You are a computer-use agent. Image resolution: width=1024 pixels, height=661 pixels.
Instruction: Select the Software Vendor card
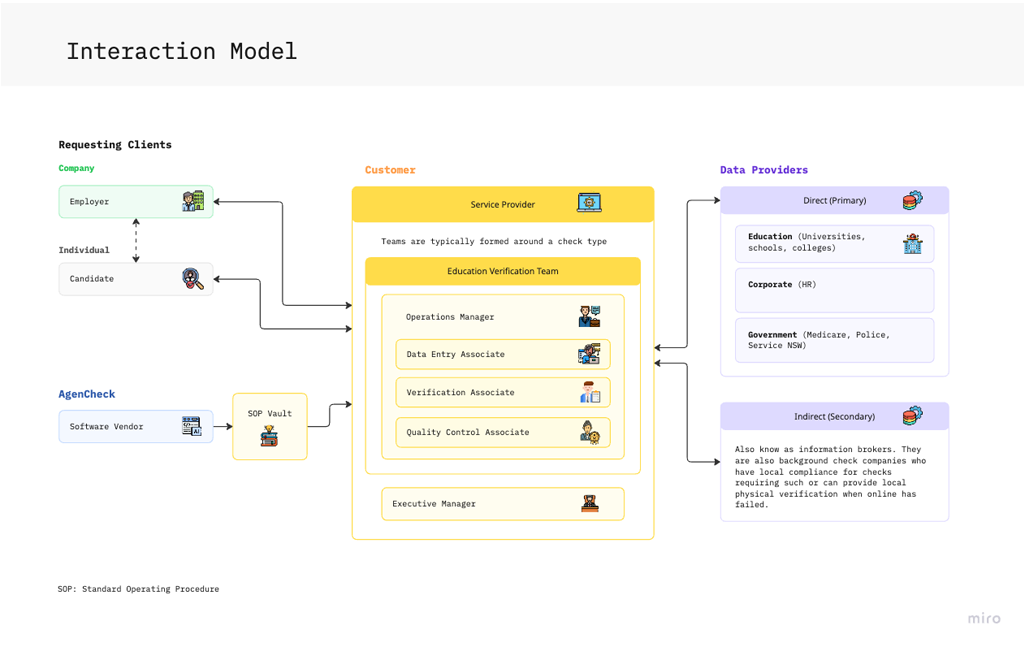click(x=136, y=427)
